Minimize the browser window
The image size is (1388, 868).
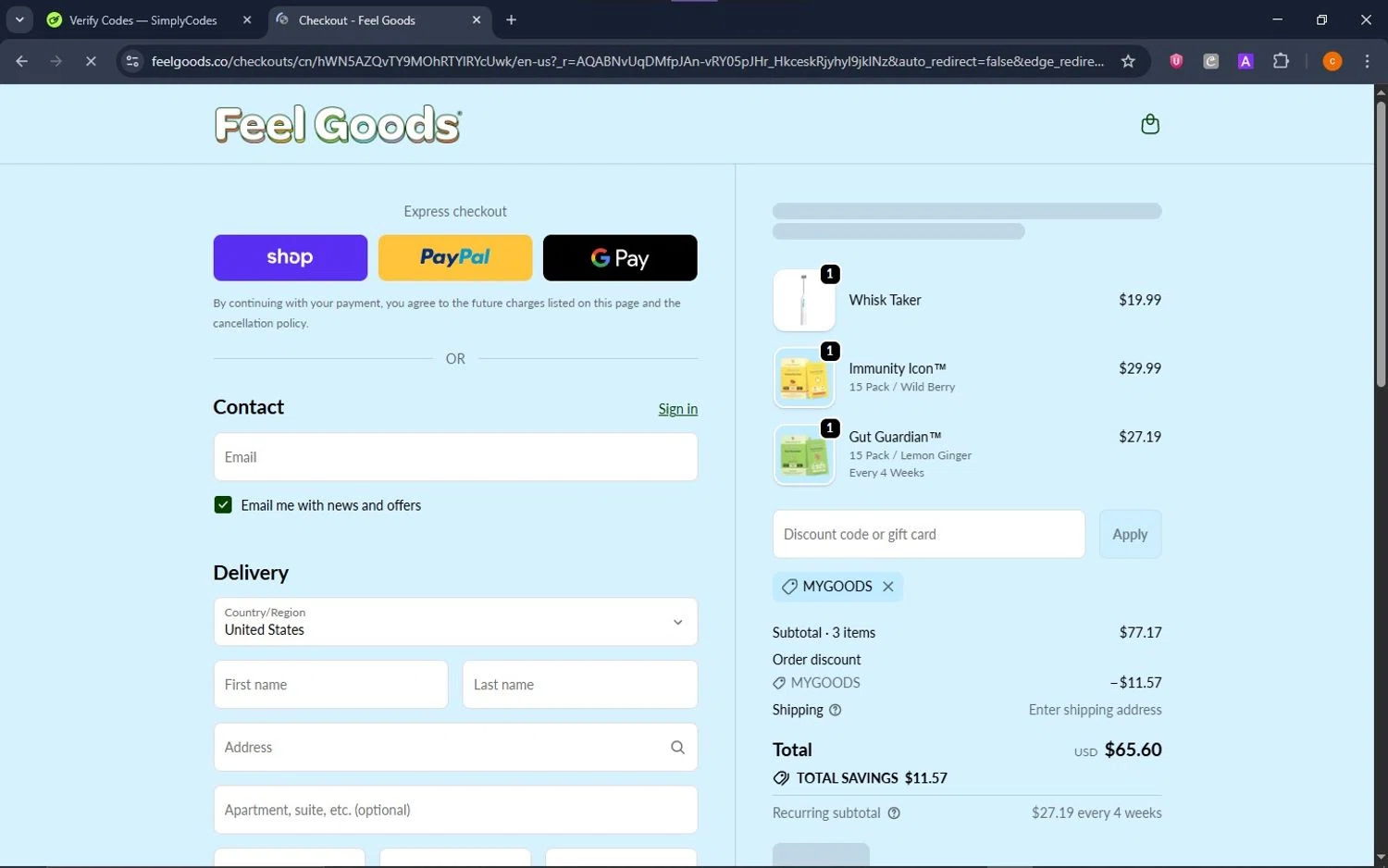pos(1278,19)
